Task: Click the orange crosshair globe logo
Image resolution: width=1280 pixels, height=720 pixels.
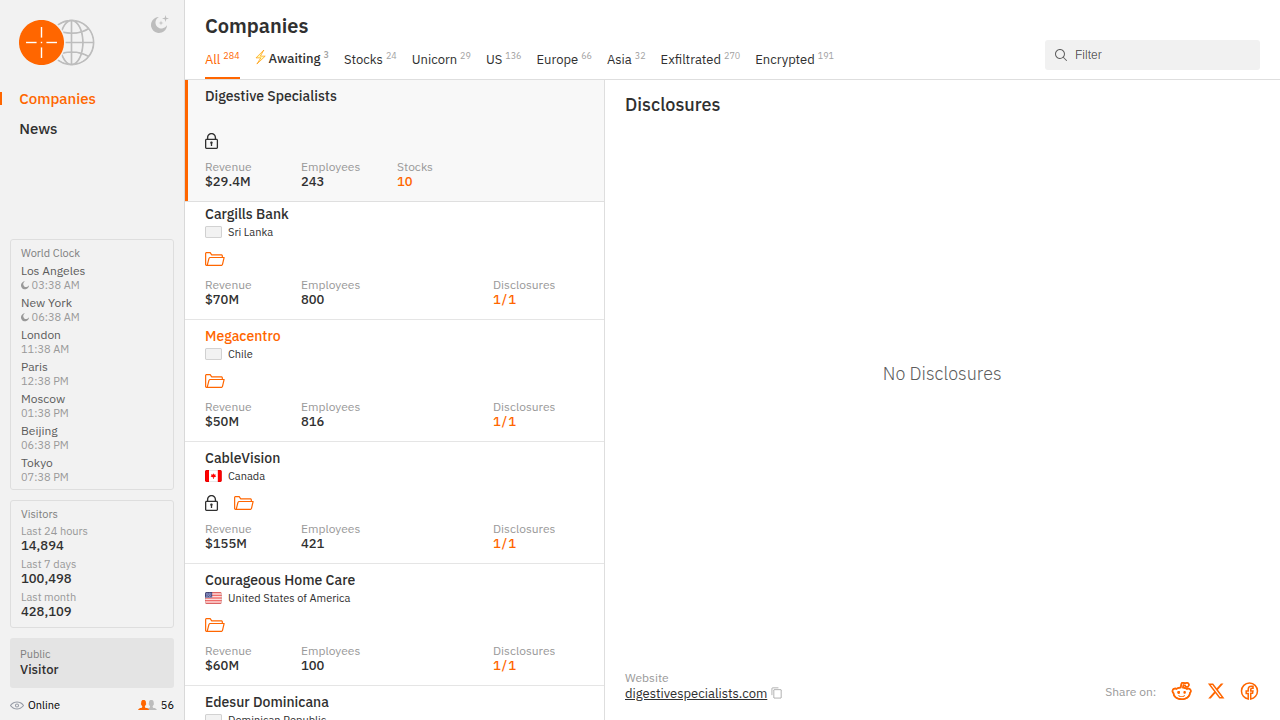Action: click(57, 43)
